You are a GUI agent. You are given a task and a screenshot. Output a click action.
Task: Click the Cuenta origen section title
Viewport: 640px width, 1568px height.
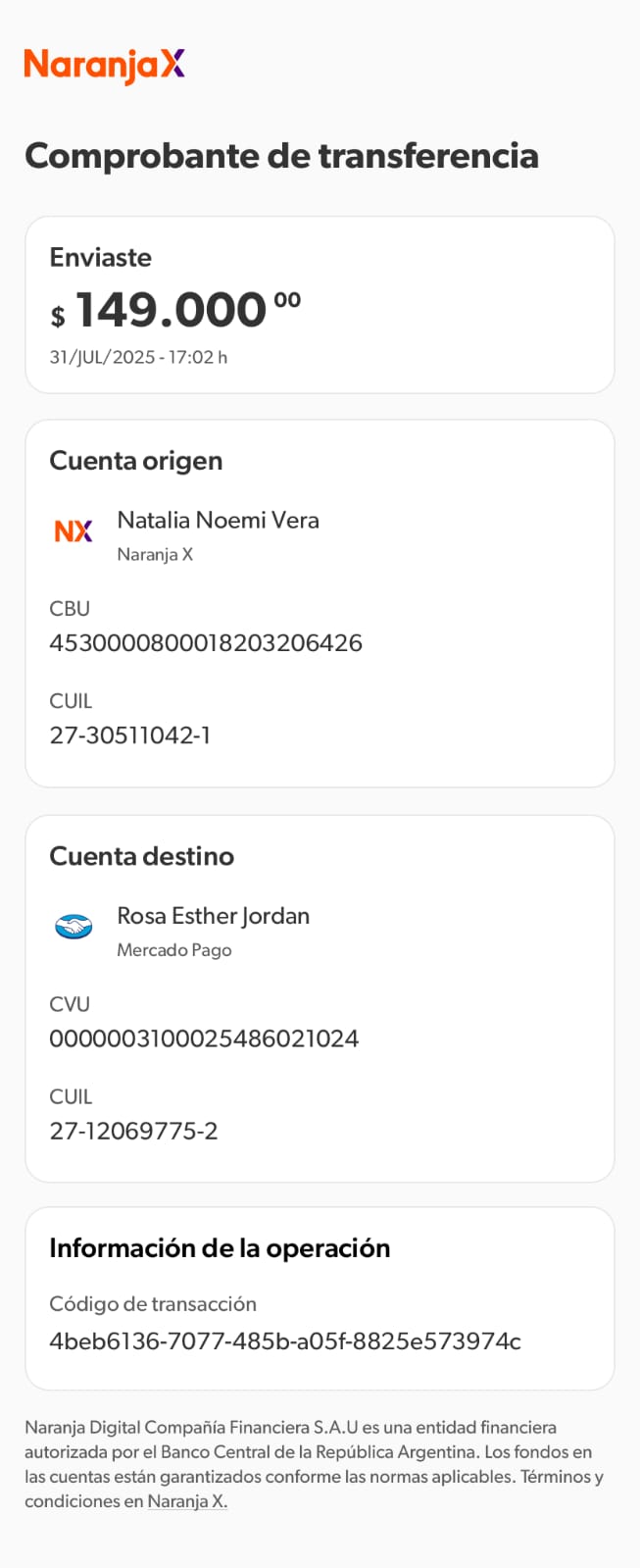coord(136,461)
